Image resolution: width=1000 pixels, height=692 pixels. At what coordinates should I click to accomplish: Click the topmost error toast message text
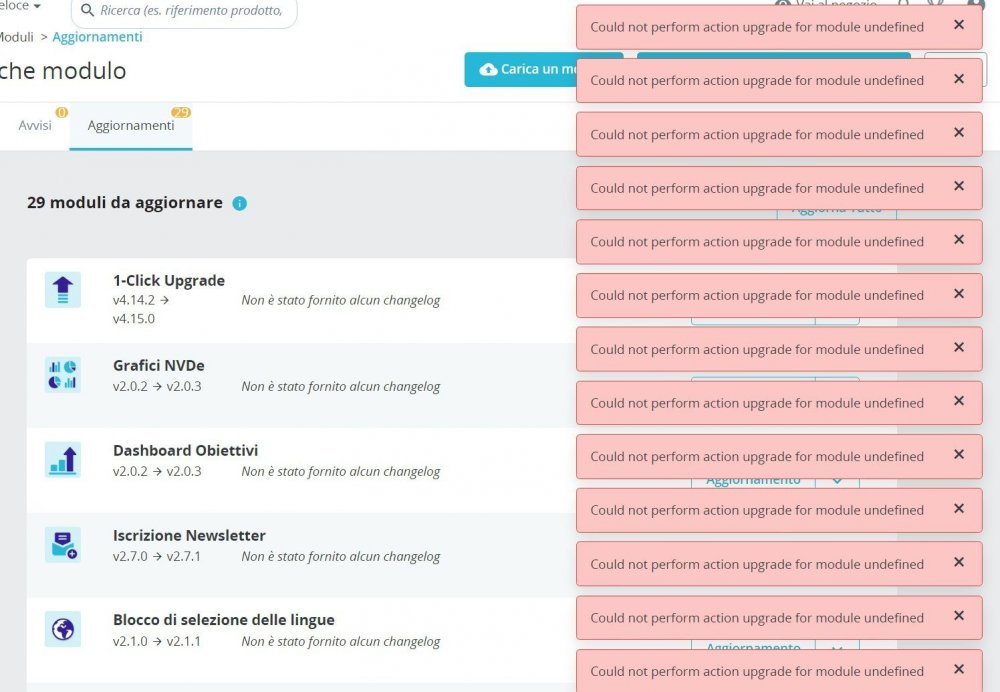pos(757,27)
